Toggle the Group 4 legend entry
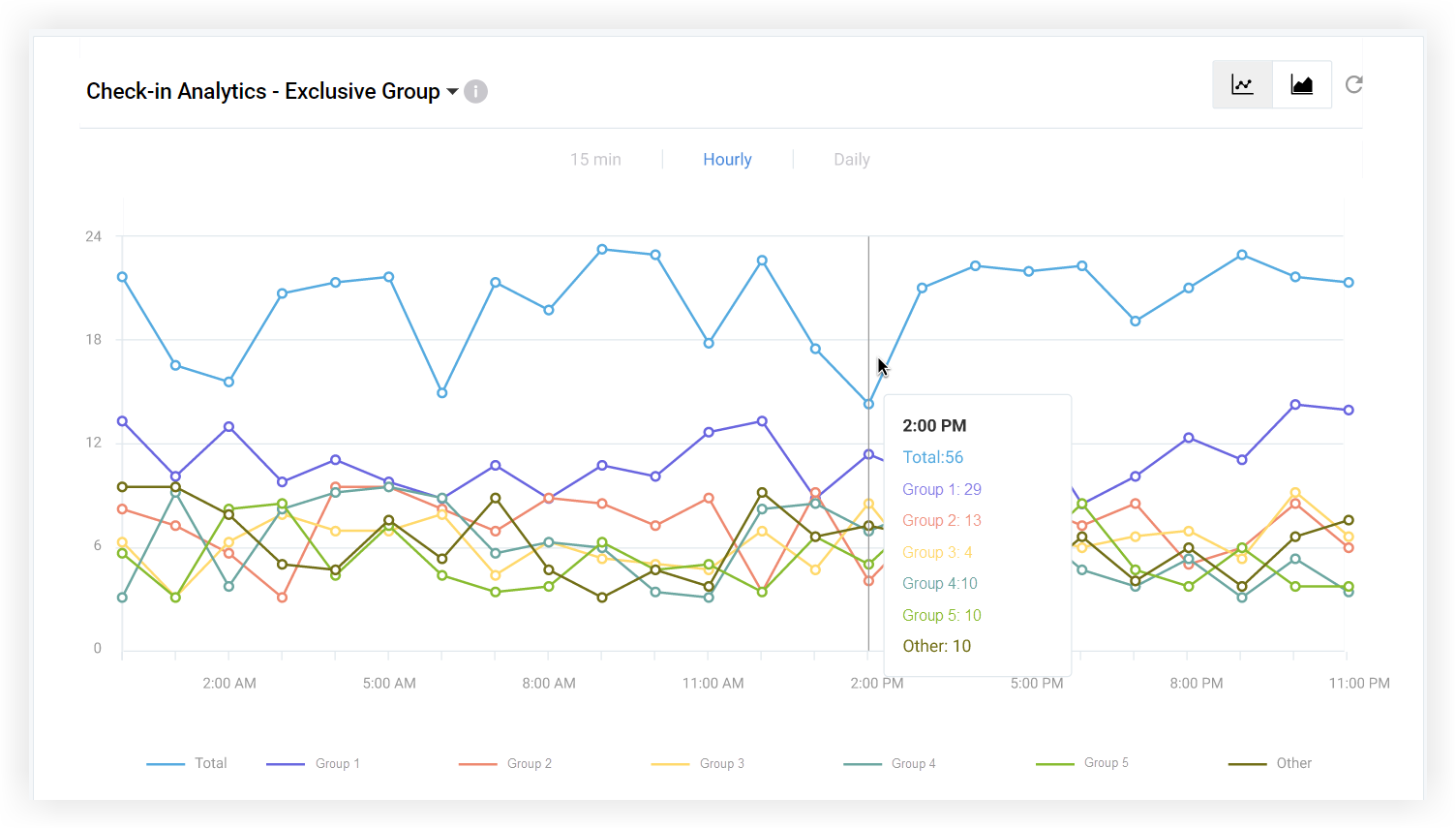The height and width of the screenshot is (829, 1456). coord(890,763)
